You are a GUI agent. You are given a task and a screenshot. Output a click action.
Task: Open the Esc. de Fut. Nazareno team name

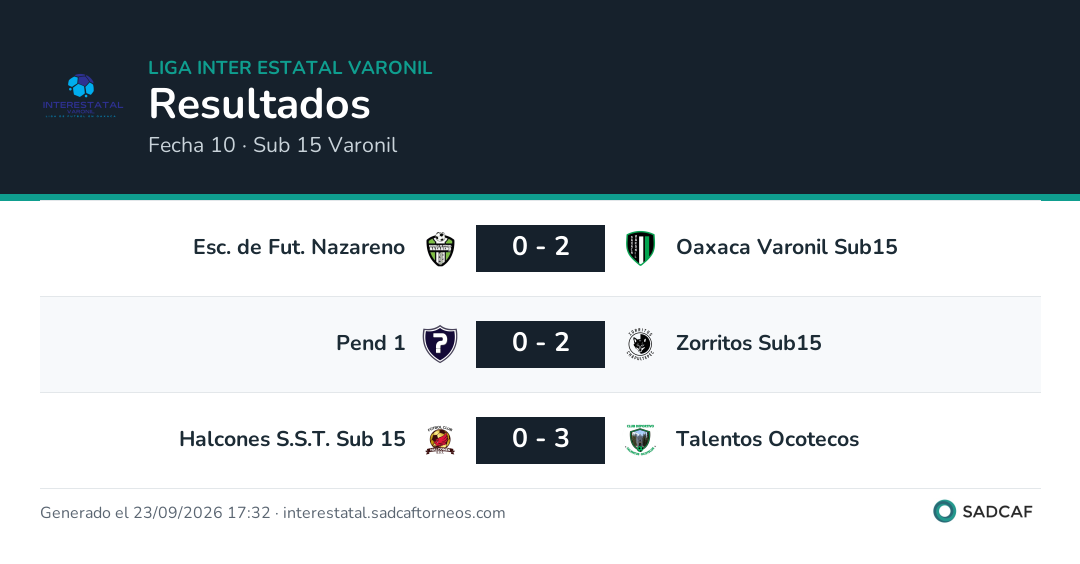[x=299, y=247]
